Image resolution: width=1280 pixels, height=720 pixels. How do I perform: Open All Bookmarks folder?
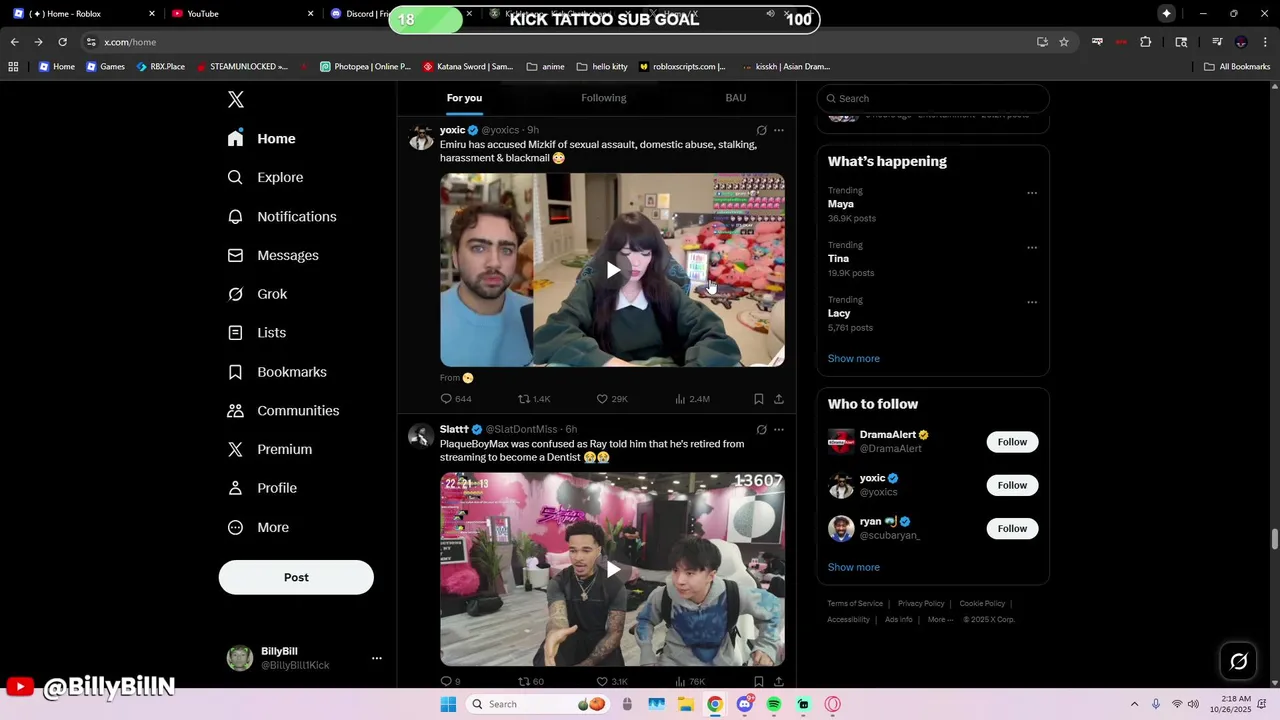[1237, 67]
